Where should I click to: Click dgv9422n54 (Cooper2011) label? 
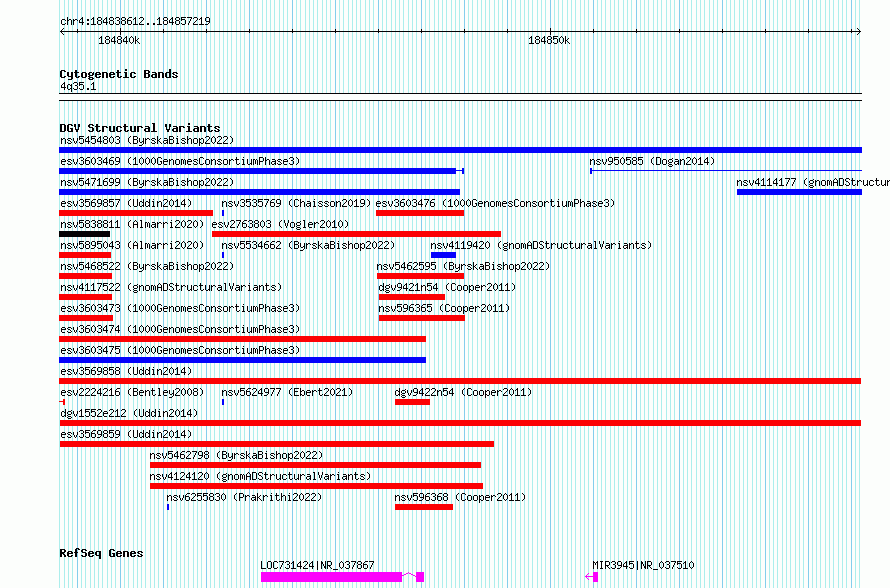463,392
